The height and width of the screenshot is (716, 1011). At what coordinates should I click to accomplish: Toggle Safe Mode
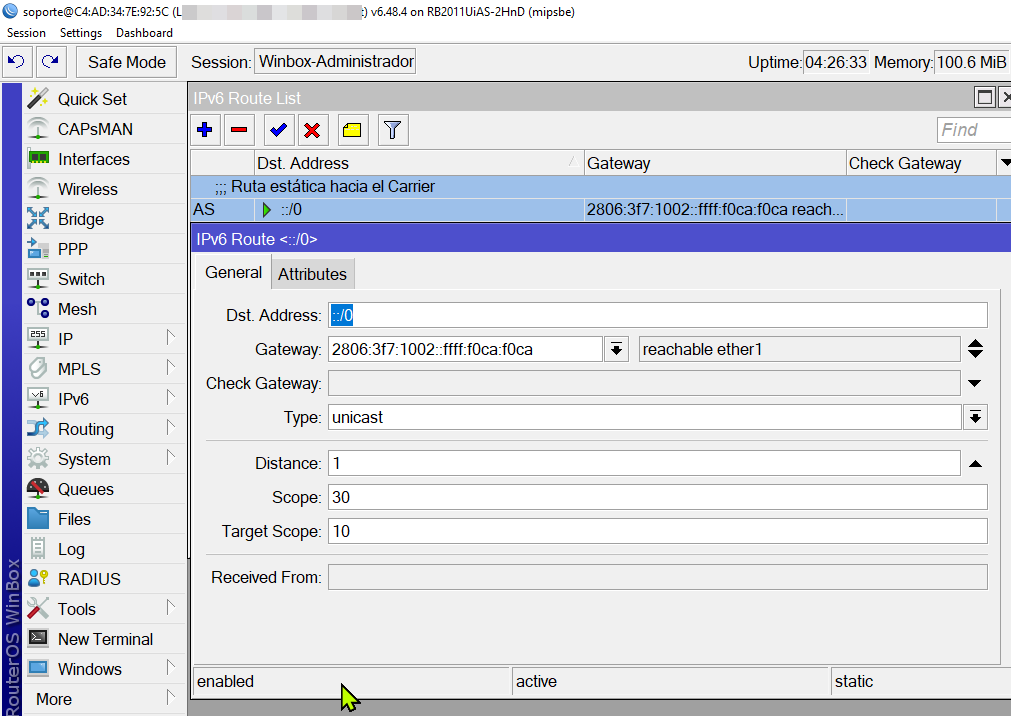click(126, 62)
